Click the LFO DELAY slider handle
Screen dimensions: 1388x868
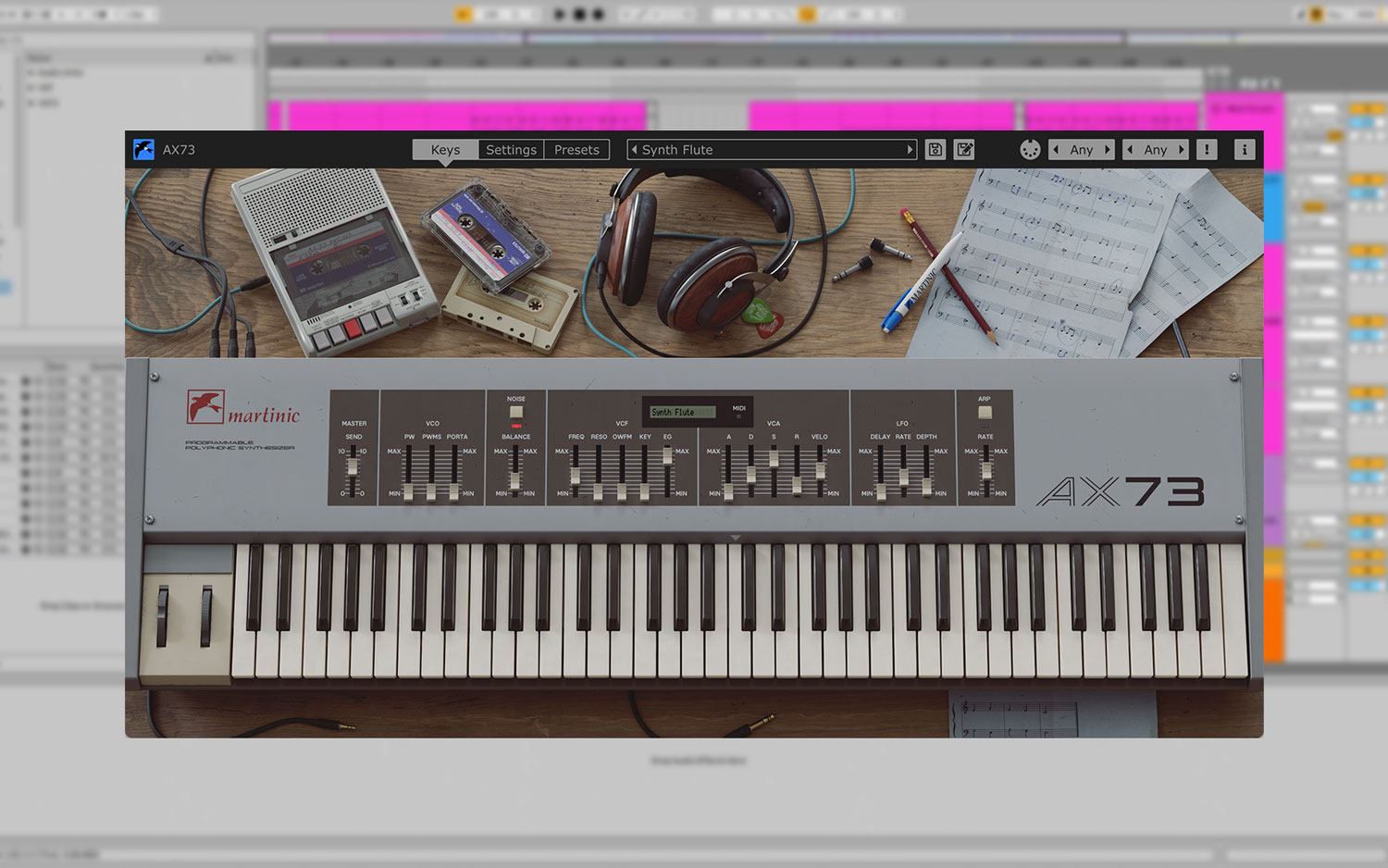click(881, 491)
